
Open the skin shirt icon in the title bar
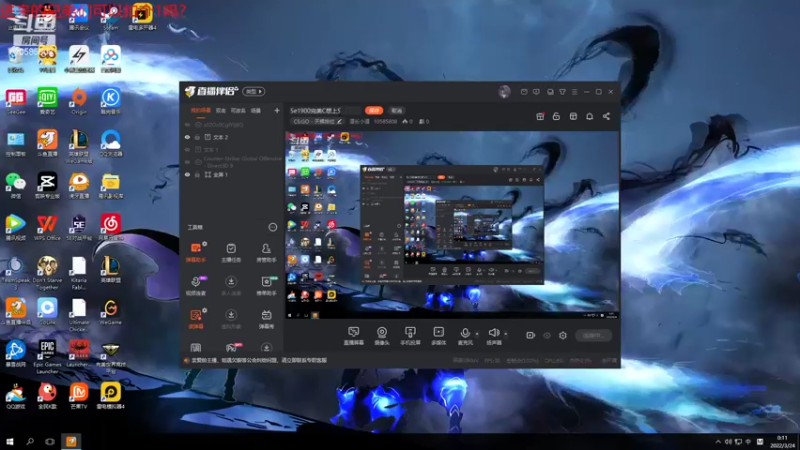(562, 92)
